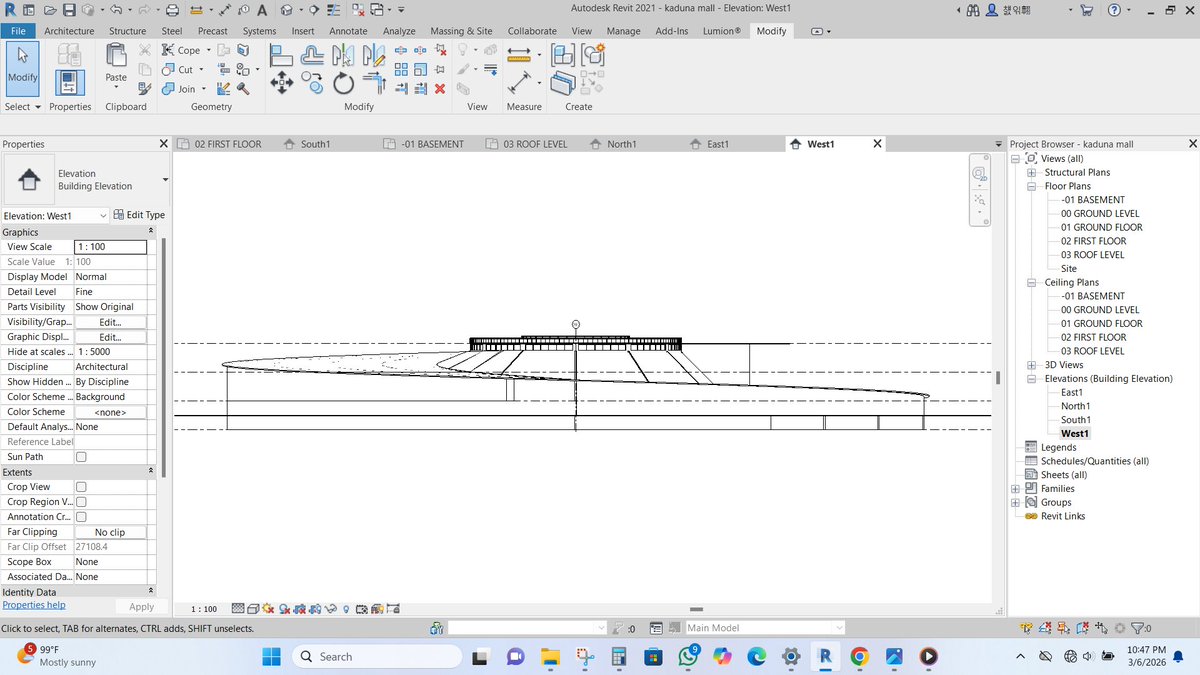
Task: Click the Text tool 'A' in quick access toolbar
Action: (x=261, y=10)
